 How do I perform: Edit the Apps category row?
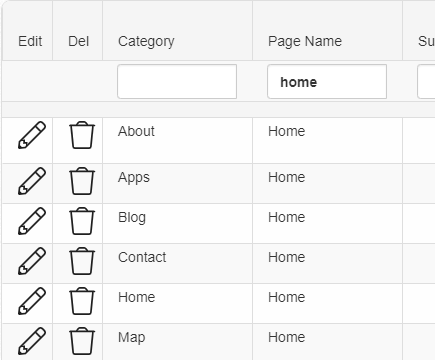[x=32, y=181]
